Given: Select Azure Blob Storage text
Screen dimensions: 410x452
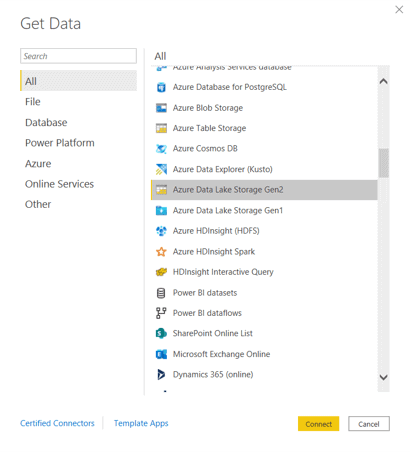Looking at the screenshot, I should [x=208, y=108].
